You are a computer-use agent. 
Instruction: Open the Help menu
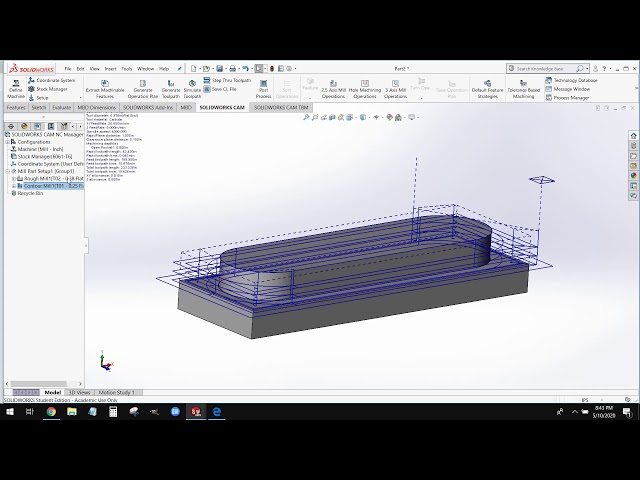click(164, 69)
